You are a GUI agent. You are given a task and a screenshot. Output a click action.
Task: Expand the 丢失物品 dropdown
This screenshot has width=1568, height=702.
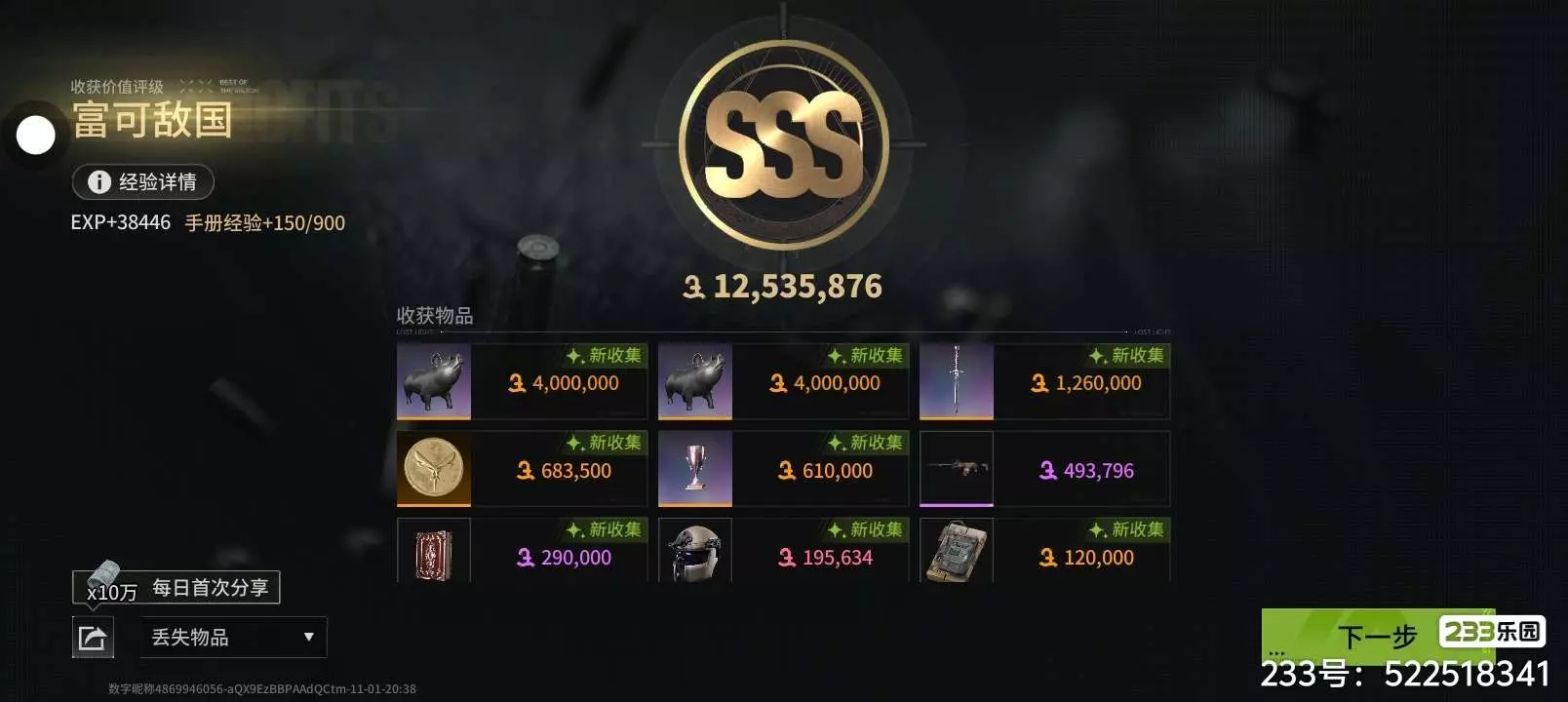[x=233, y=638]
